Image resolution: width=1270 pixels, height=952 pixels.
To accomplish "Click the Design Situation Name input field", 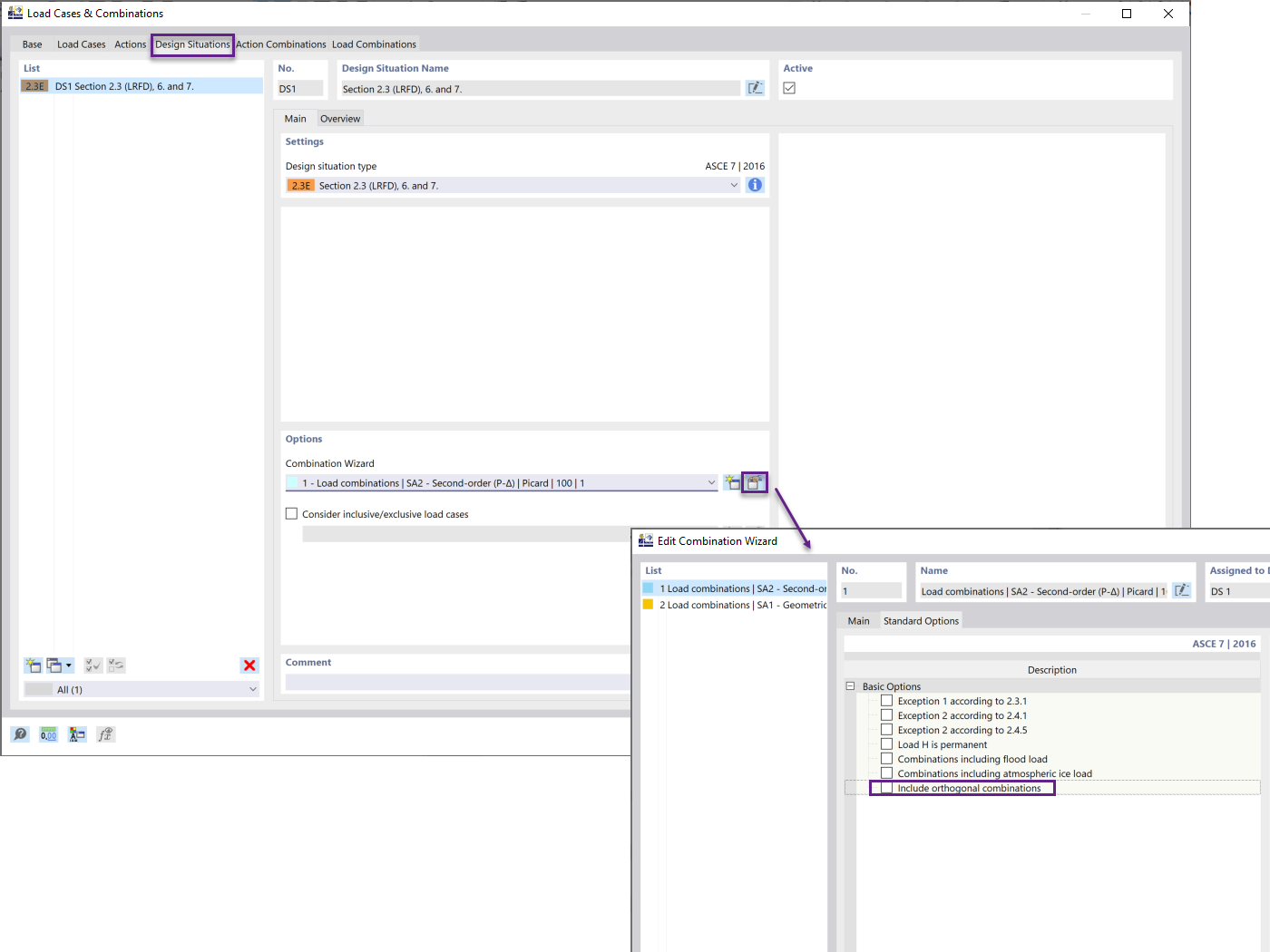I will tap(540, 89).
